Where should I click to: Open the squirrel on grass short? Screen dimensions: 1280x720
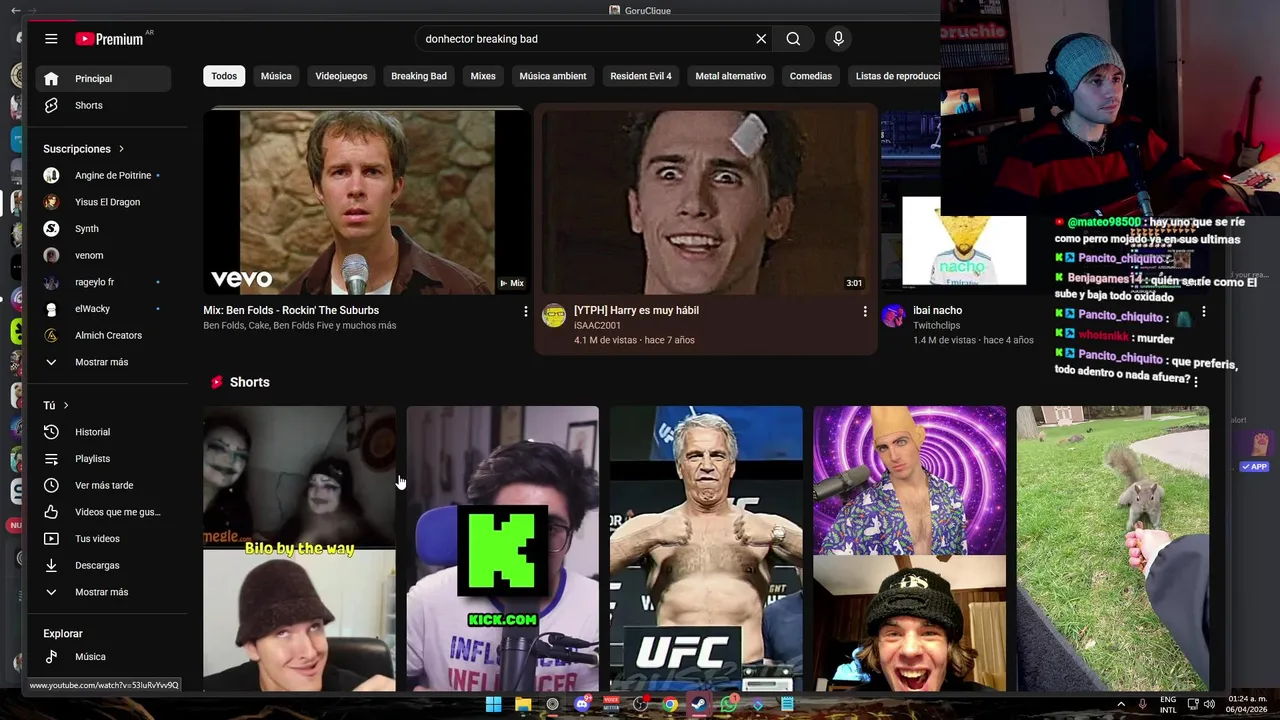tap(1113, 548)
